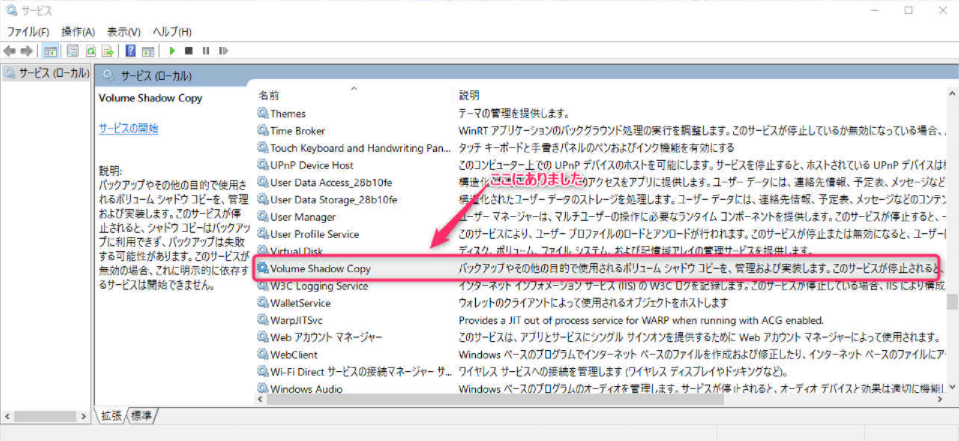Sort by the 名前 column header
The height and width of the screenshot is (441, 959).
click(x=268, y=95)
